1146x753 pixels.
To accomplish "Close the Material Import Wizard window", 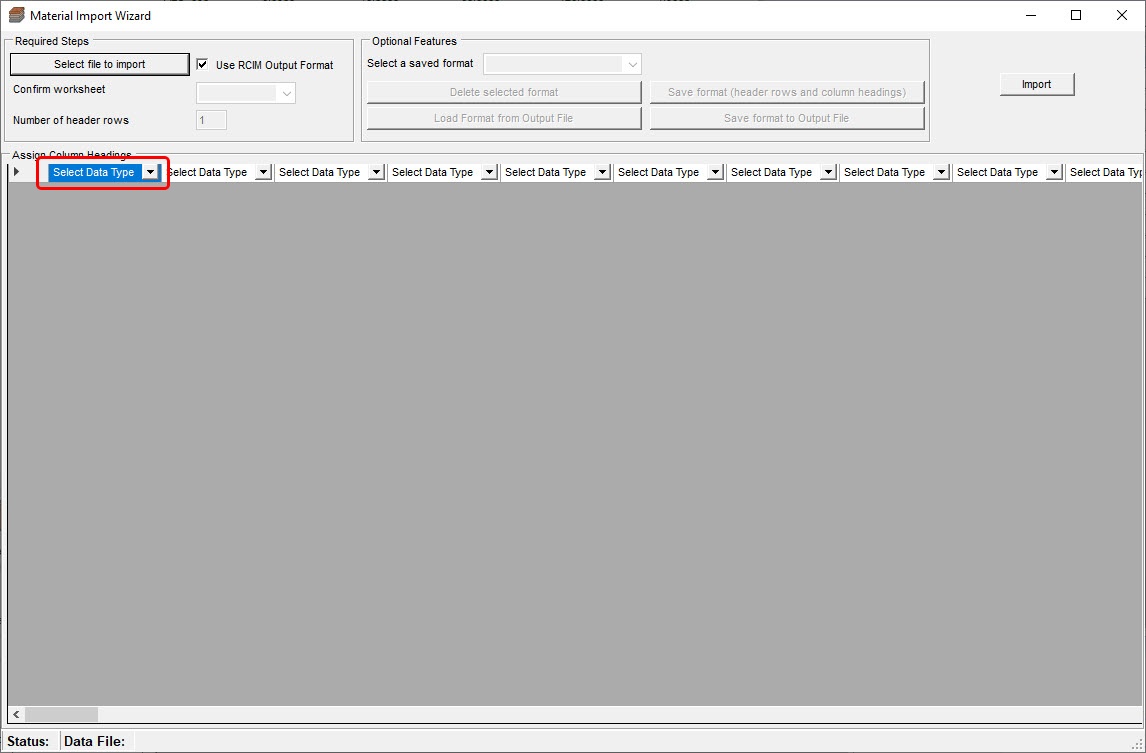I will coord(1121,15).
